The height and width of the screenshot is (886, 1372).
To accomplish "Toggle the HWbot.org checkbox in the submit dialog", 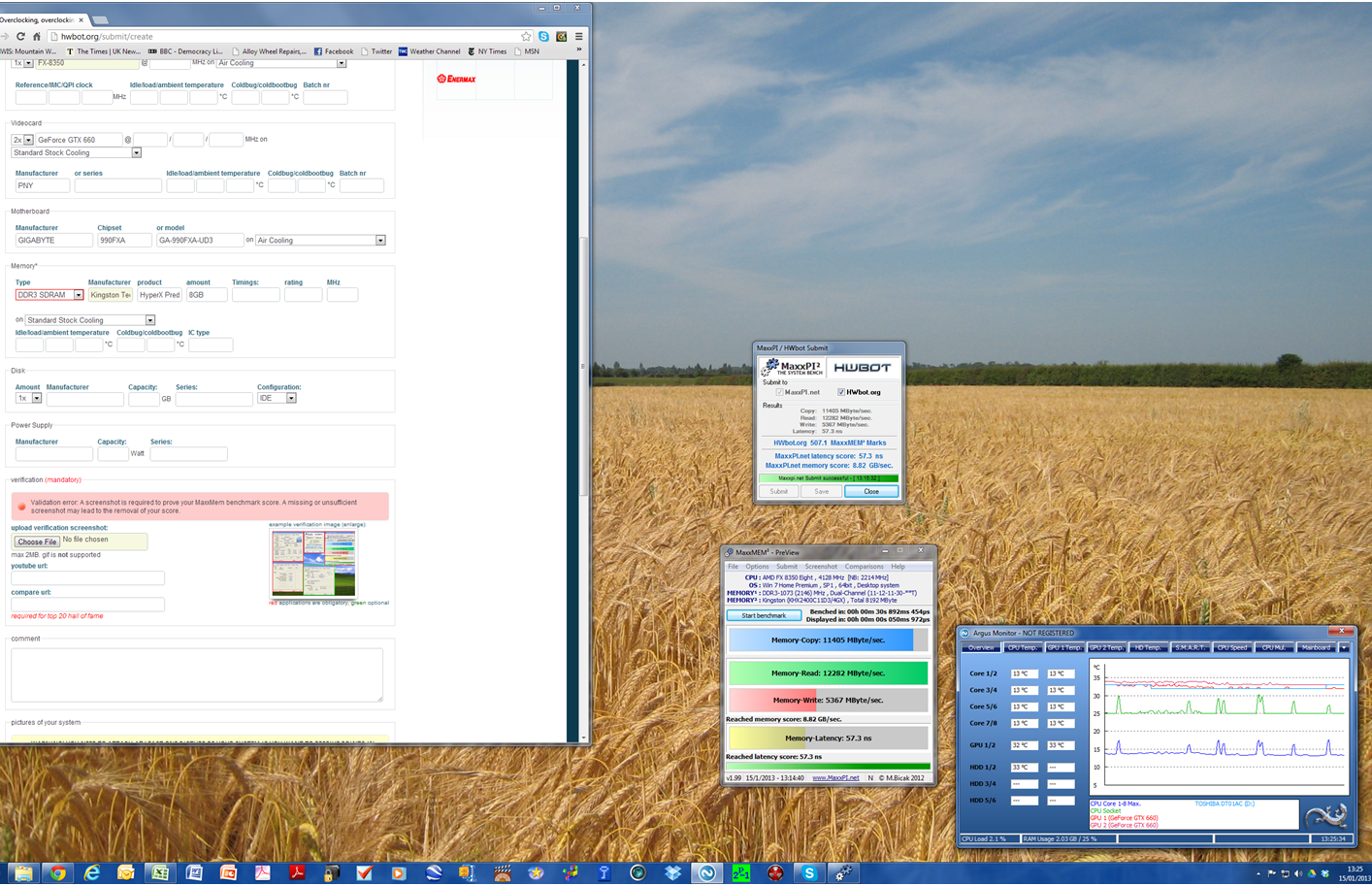I will point(841,392).
